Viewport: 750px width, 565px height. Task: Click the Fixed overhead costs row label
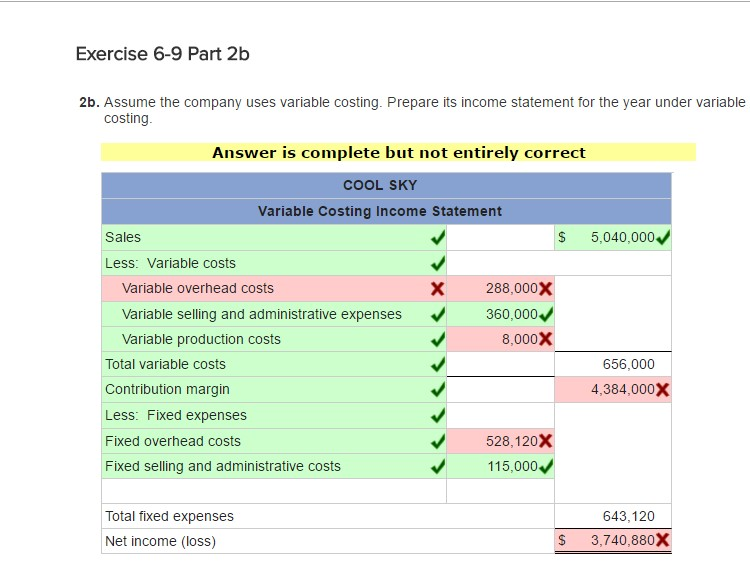[x=173, y=441]
